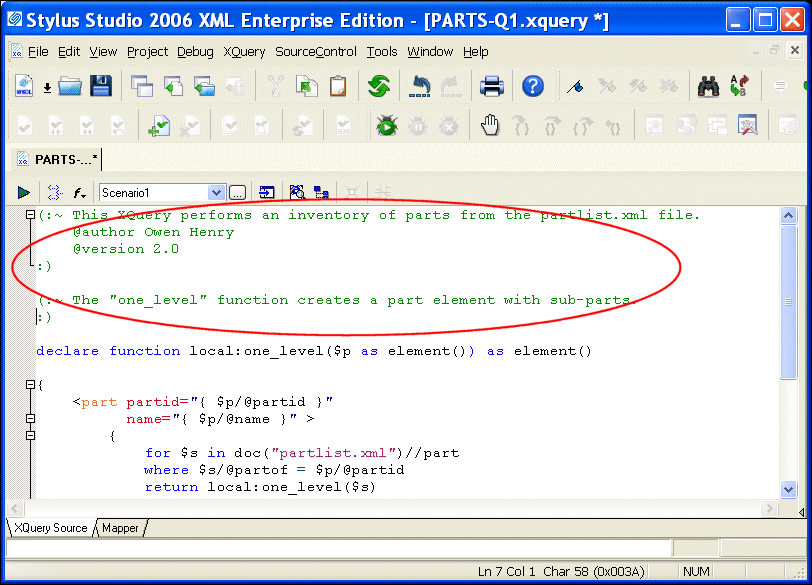The width and height of the screenshot is (812, 585).
Task: Click the scenario browse ellipsis button
Action: [x=238, y=192]
